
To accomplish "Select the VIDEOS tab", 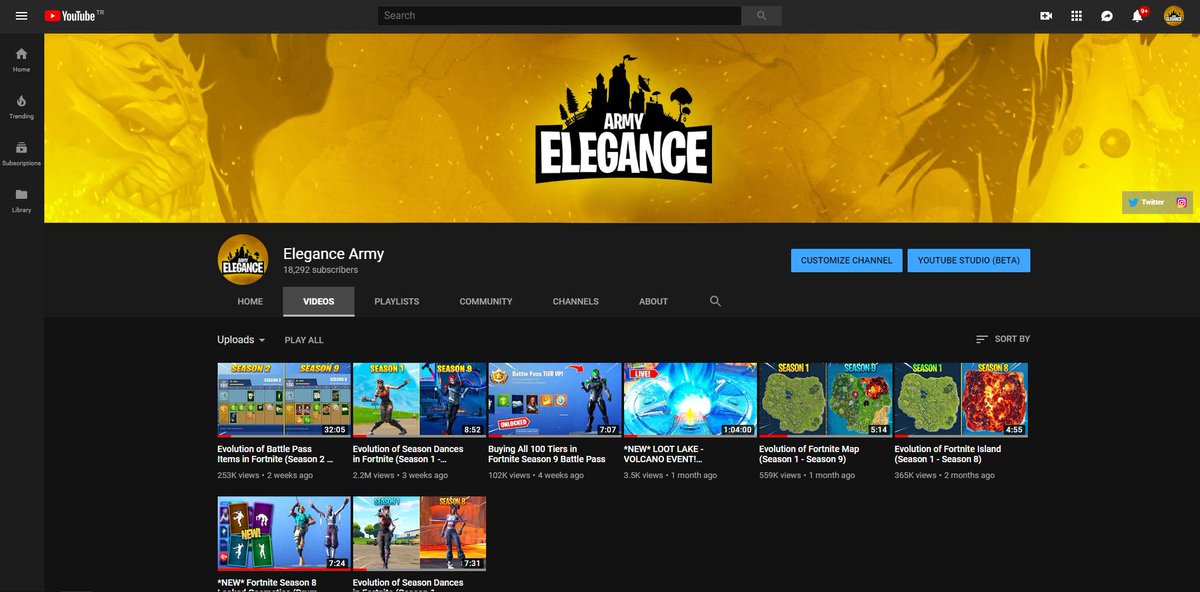I will pos(319,301).
